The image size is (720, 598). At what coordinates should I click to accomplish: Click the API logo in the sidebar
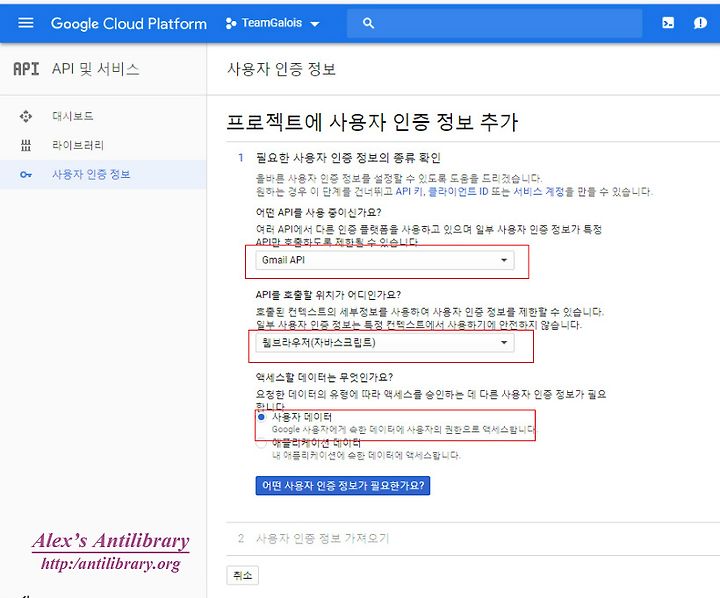pyautogui.click(x=26, y=69)
